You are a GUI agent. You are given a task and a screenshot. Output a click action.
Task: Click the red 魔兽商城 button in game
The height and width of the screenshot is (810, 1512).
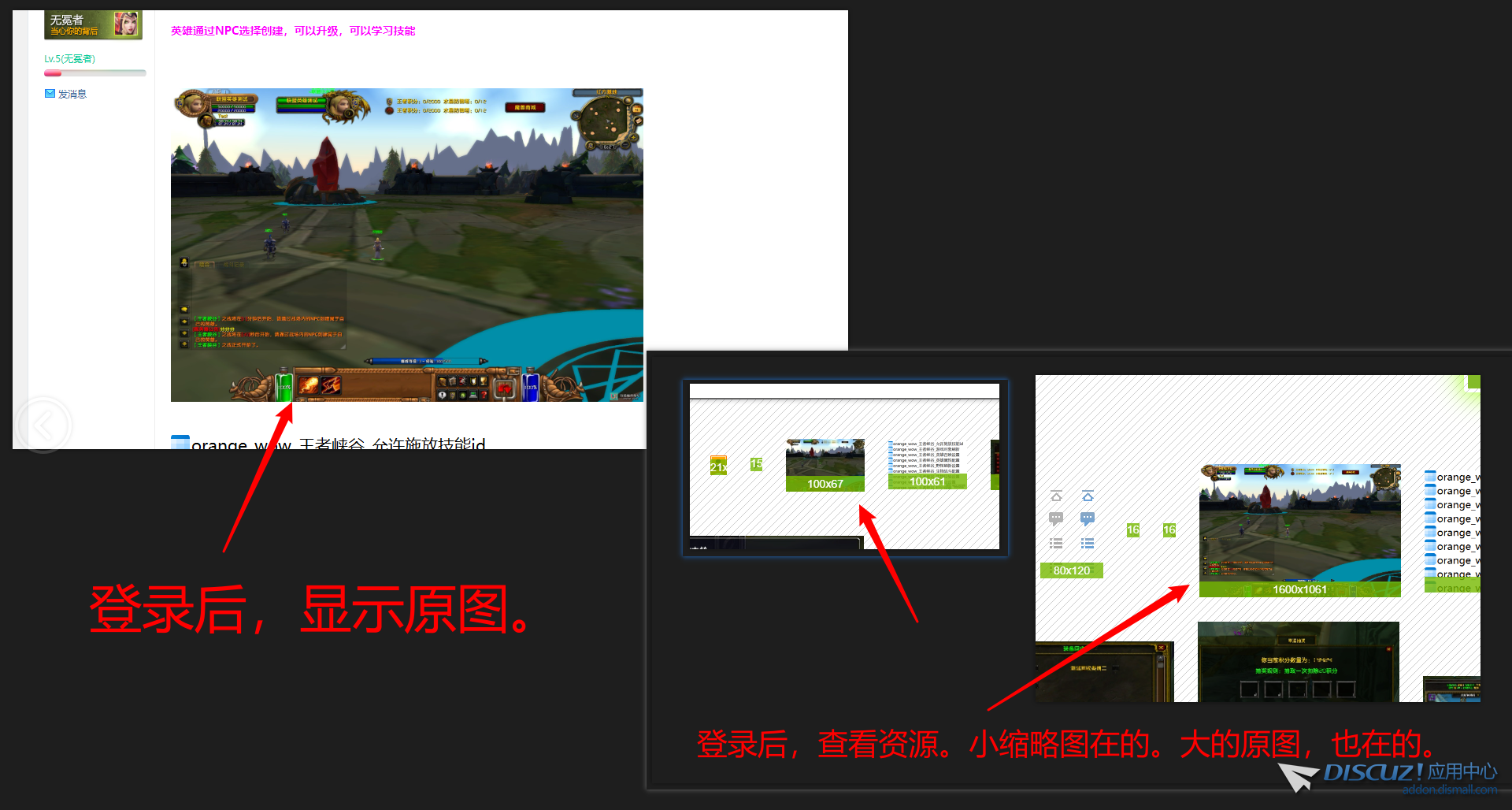525,107
